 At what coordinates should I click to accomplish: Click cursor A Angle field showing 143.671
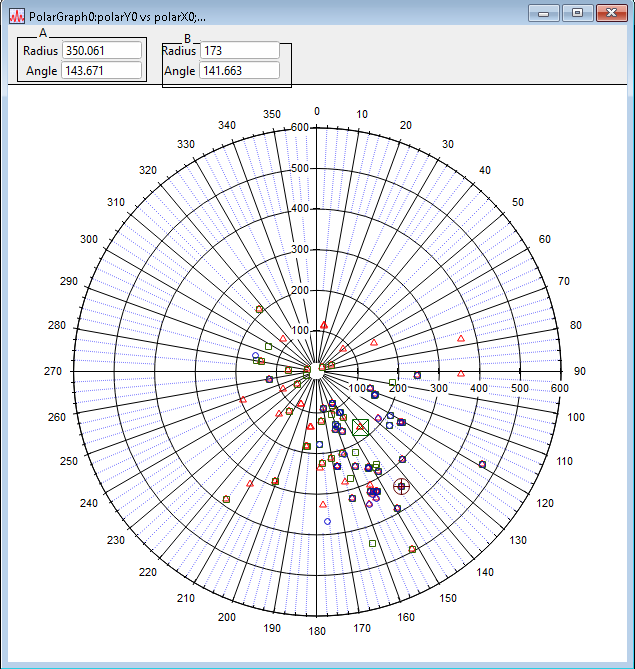coord(102,70)
